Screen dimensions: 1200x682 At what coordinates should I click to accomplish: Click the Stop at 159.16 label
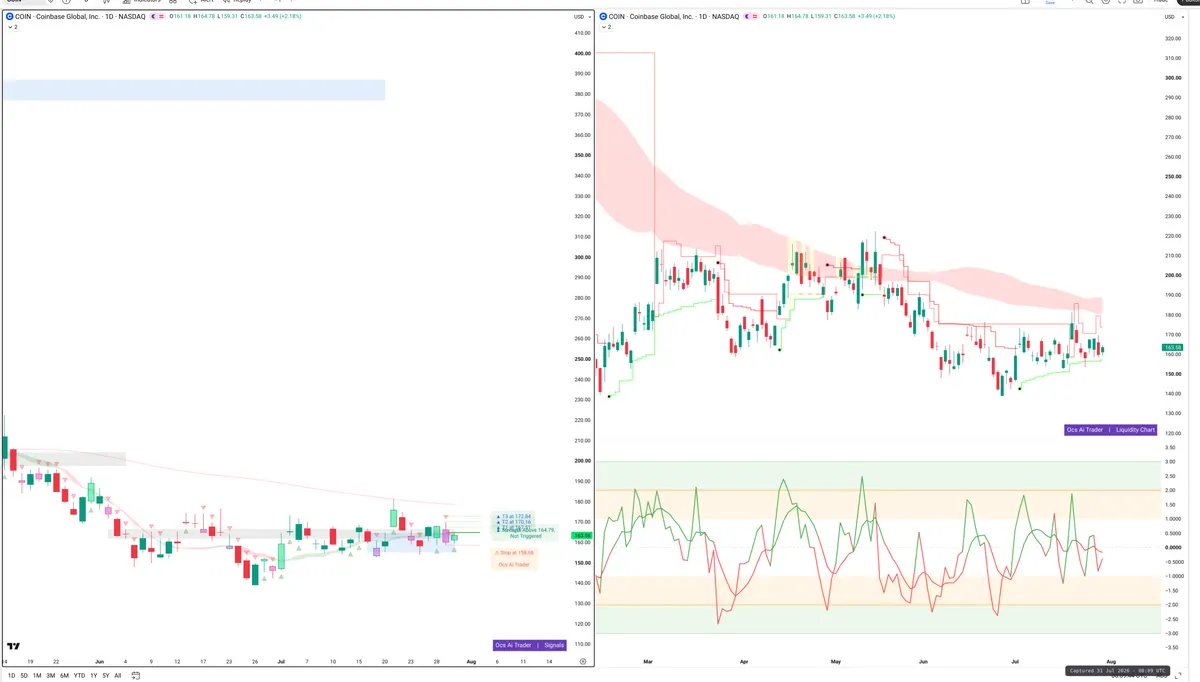pos(515,552)
